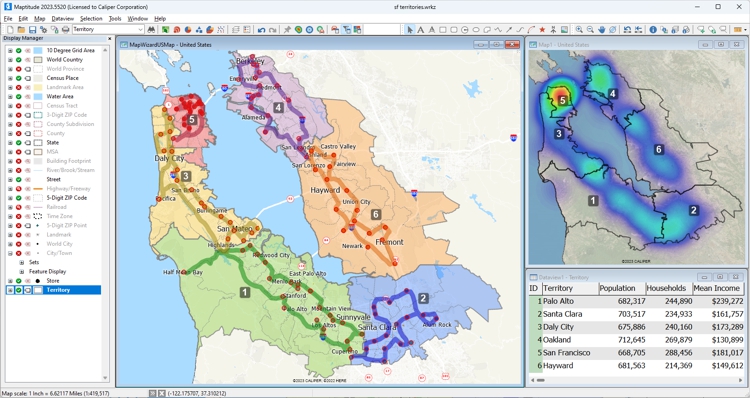Open the Selection menu
Screen dimensions: 750x398
point(91,19)
